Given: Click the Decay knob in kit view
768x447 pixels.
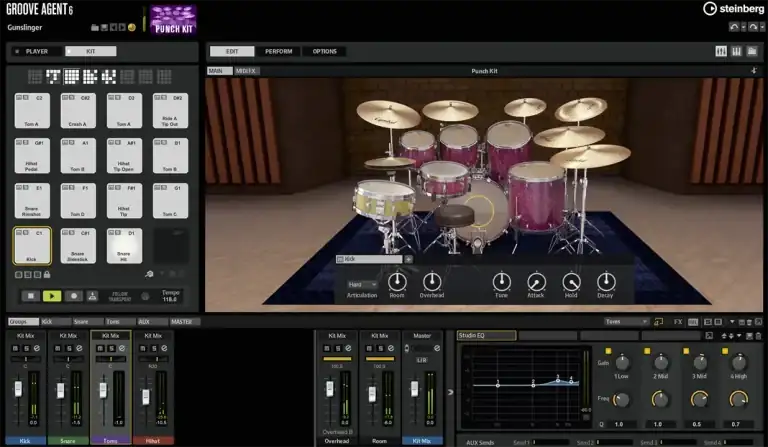Looking at the screenshot, I should coord(606,282).
